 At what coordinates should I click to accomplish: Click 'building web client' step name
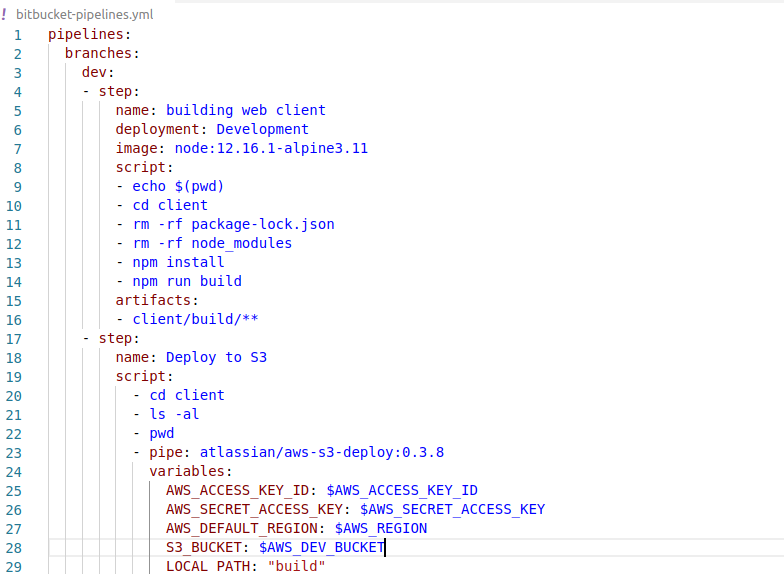point(246,110)
